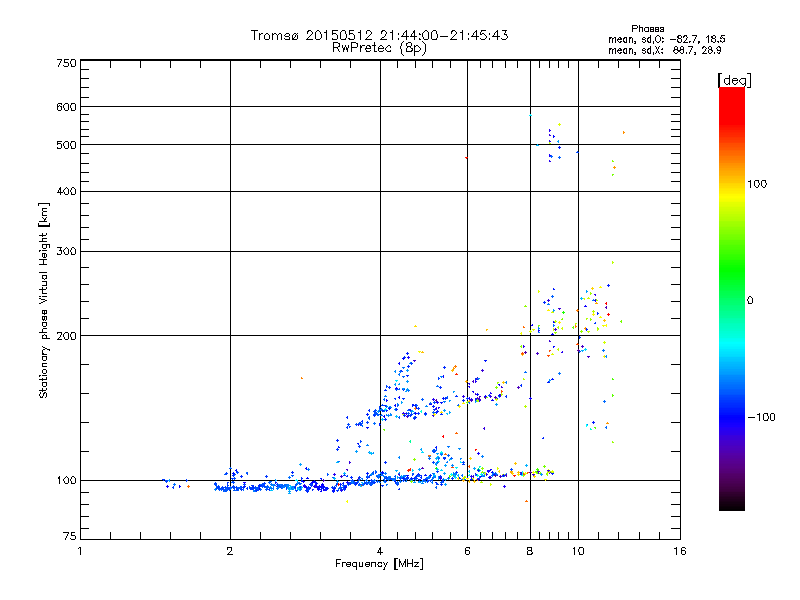The height and width of the screenshot is (600, 800).
Task: Click the y-axis tick label '750'
Action: 66,63
